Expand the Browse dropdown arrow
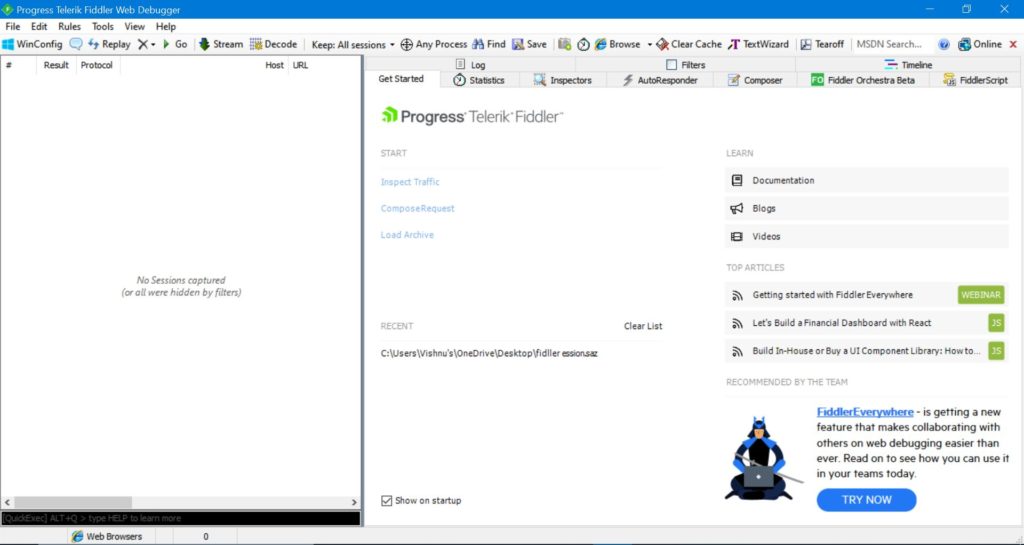1024x545 pixels. coord(649,44)
